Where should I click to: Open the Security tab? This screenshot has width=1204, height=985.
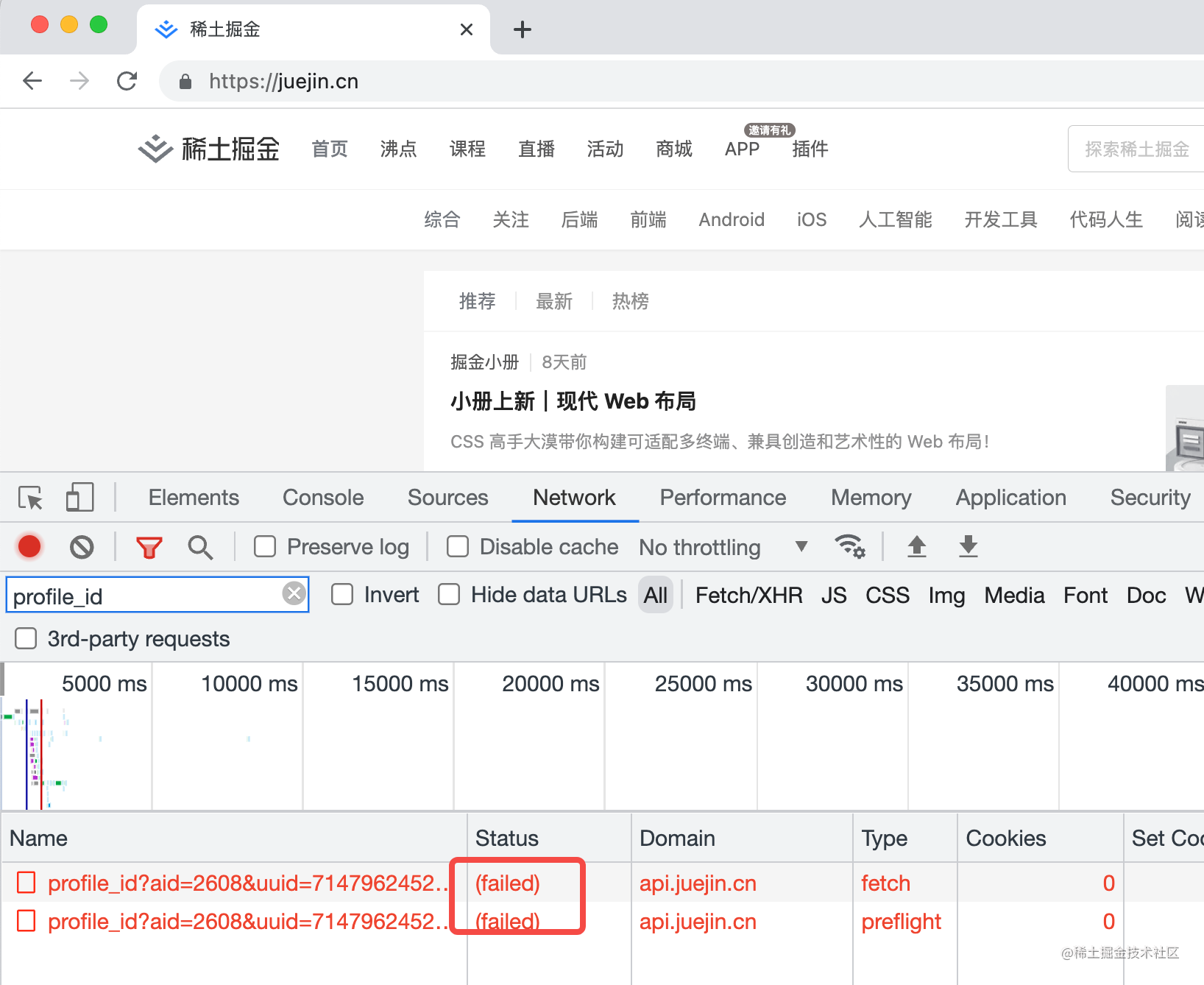1150,498
